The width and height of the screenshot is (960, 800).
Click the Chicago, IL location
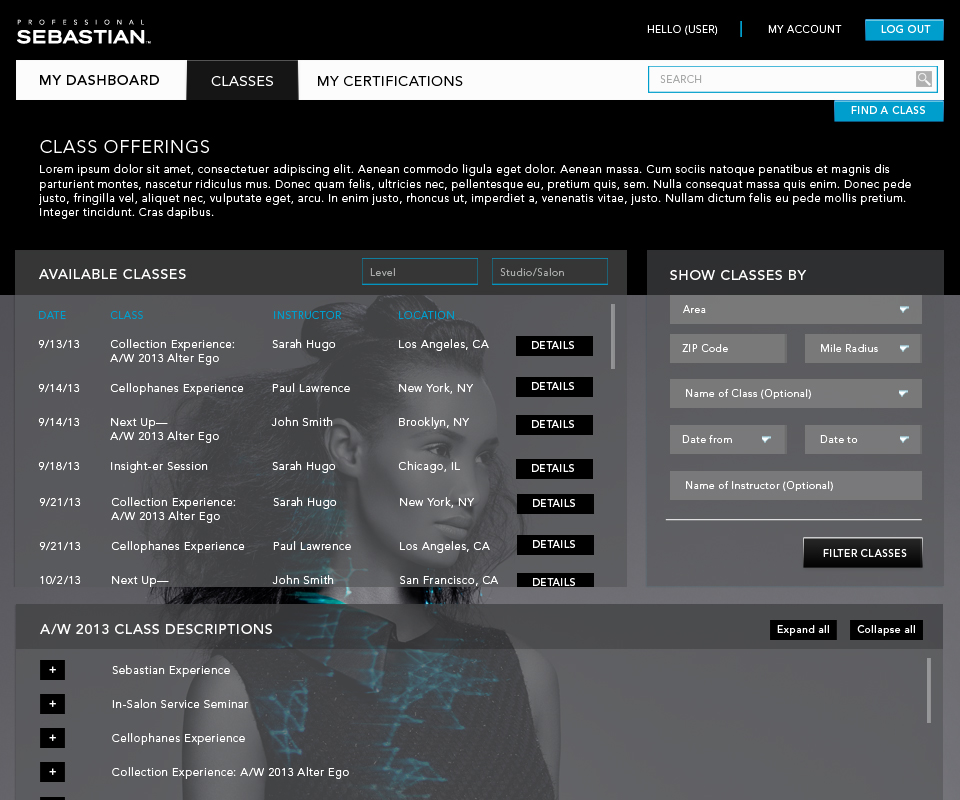tap(429, 466)
